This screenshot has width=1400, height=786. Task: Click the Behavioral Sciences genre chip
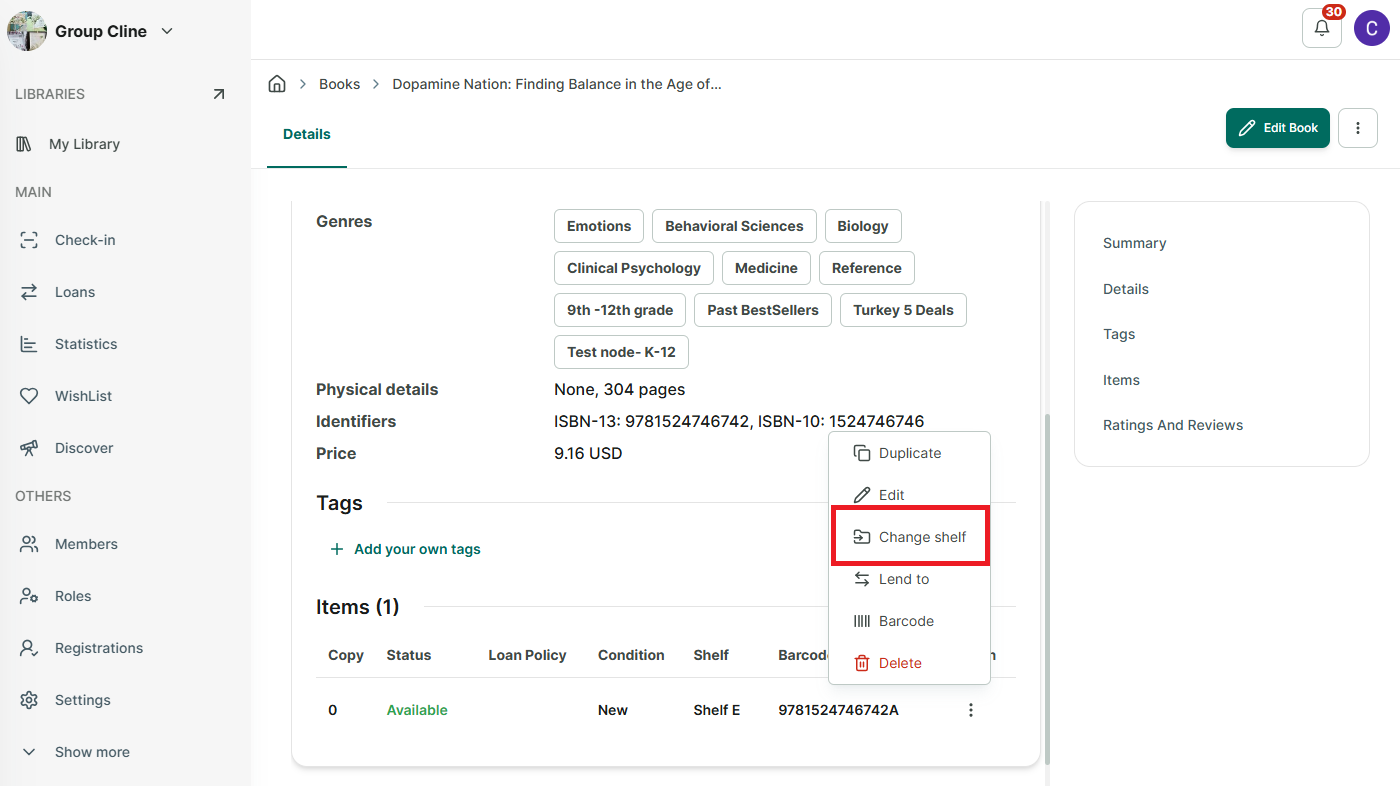point(734,226)
